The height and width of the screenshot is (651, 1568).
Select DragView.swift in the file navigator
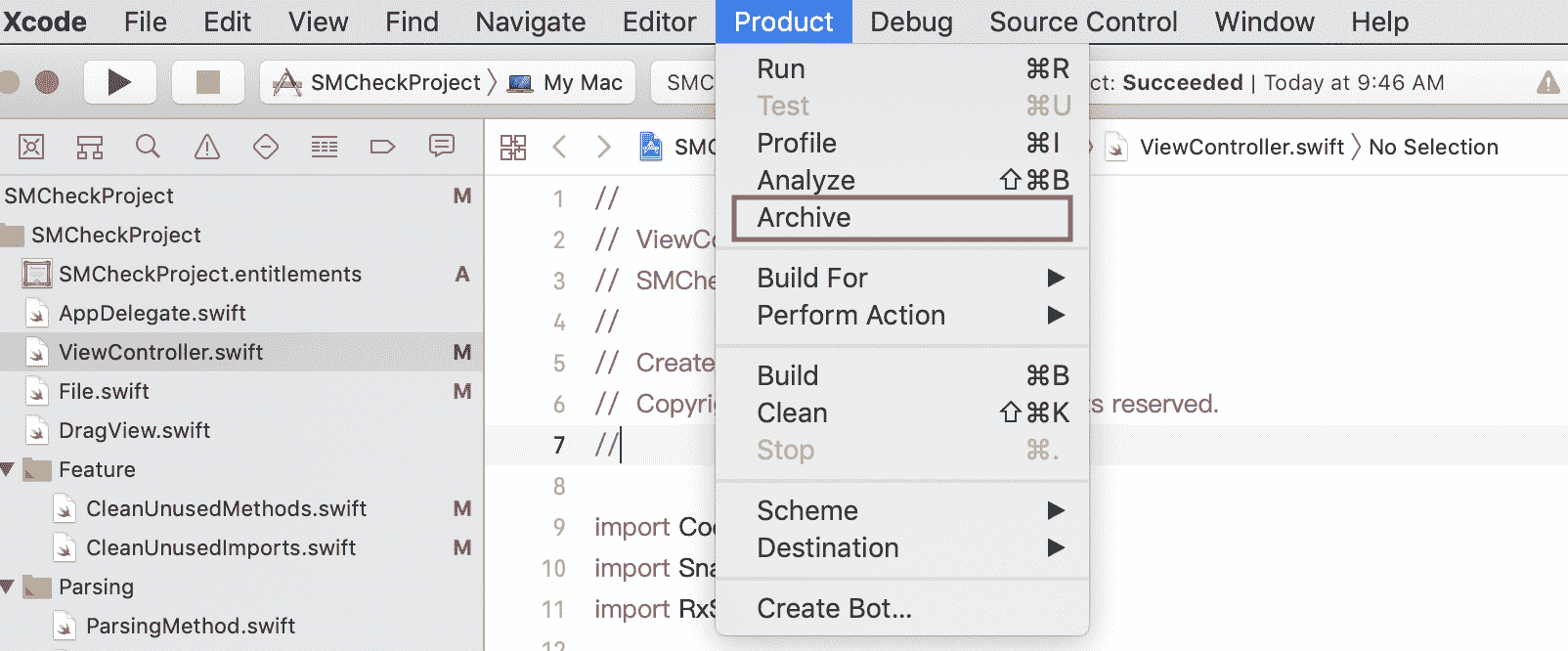click(x=134, y=430)
